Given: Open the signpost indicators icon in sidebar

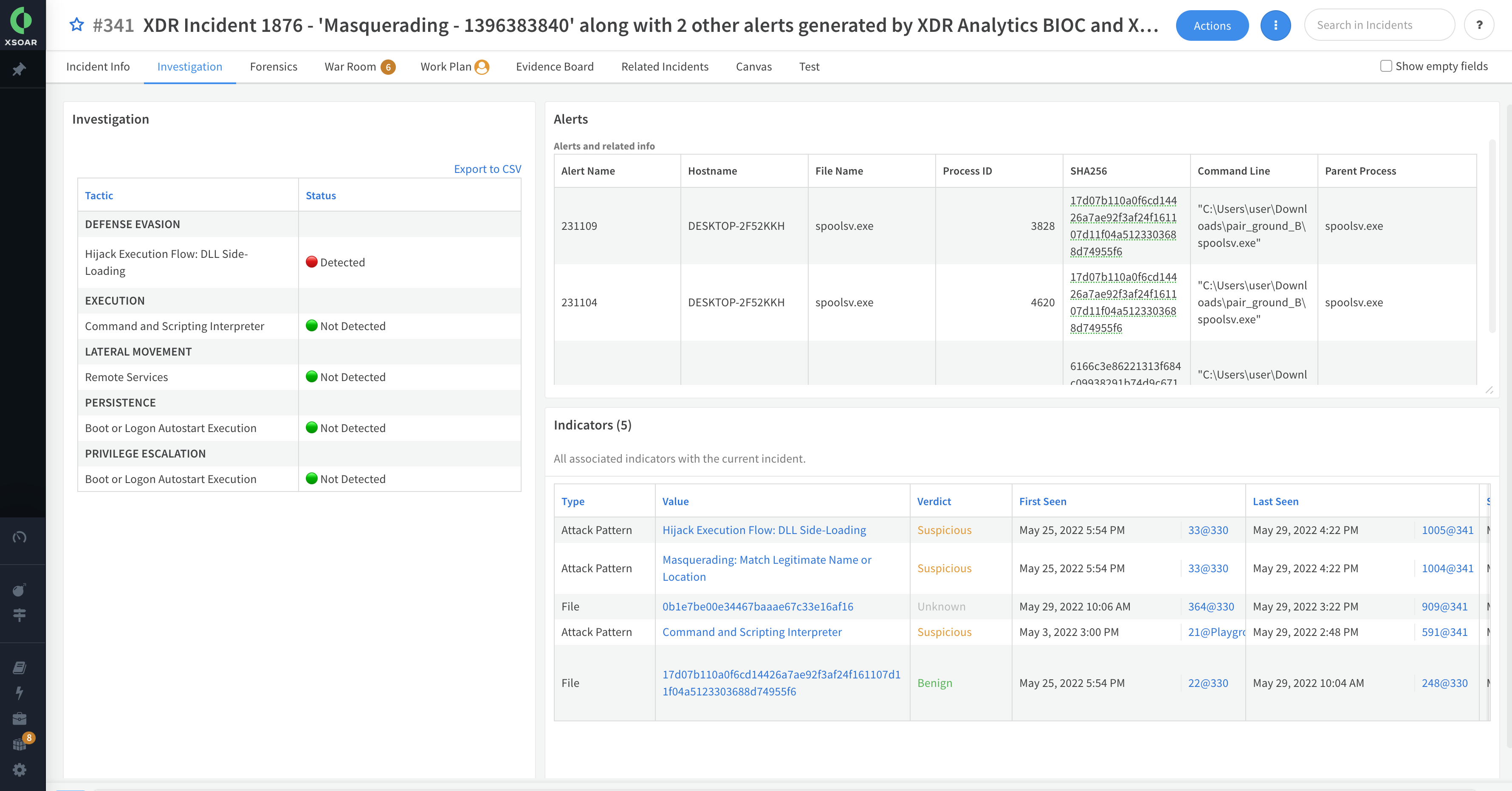Looking at the screenshot, I should (20, 615).
